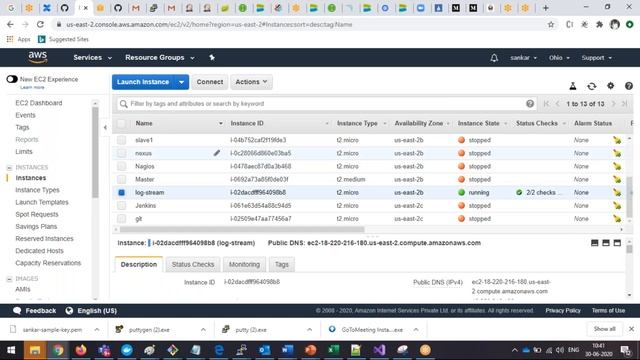
Task: Open the Support dropdown menu
Action: 596,58
